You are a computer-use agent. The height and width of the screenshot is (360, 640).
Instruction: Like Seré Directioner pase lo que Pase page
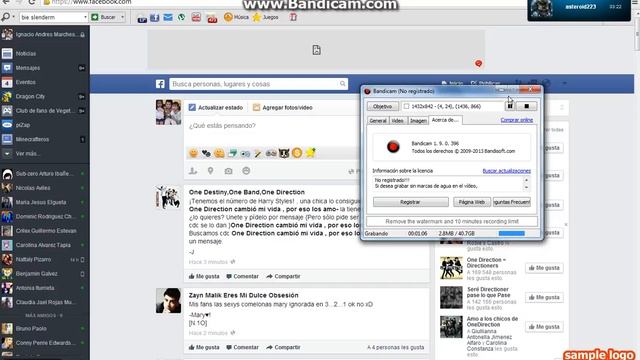tap(544, 298)
